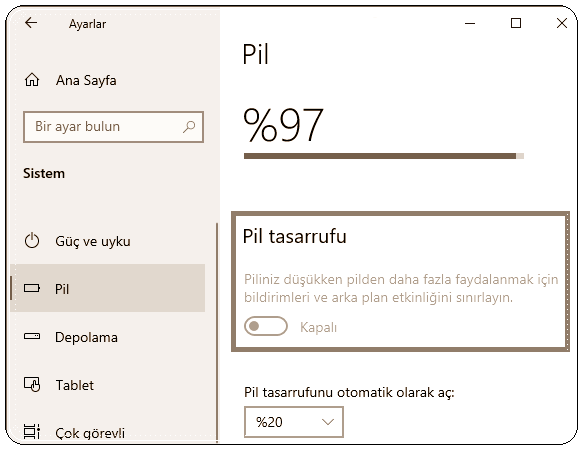
Task: Open the %20 battery saver dropdown
Action: [294, 422]
